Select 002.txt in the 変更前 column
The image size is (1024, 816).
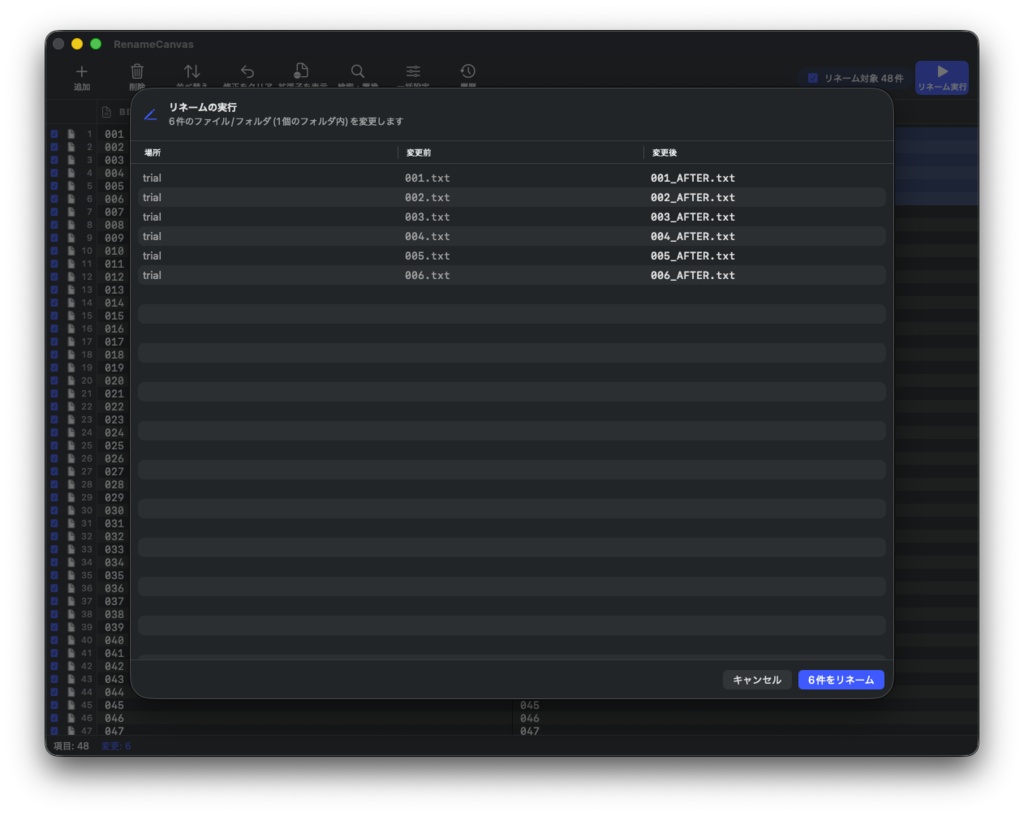(427, 197)
